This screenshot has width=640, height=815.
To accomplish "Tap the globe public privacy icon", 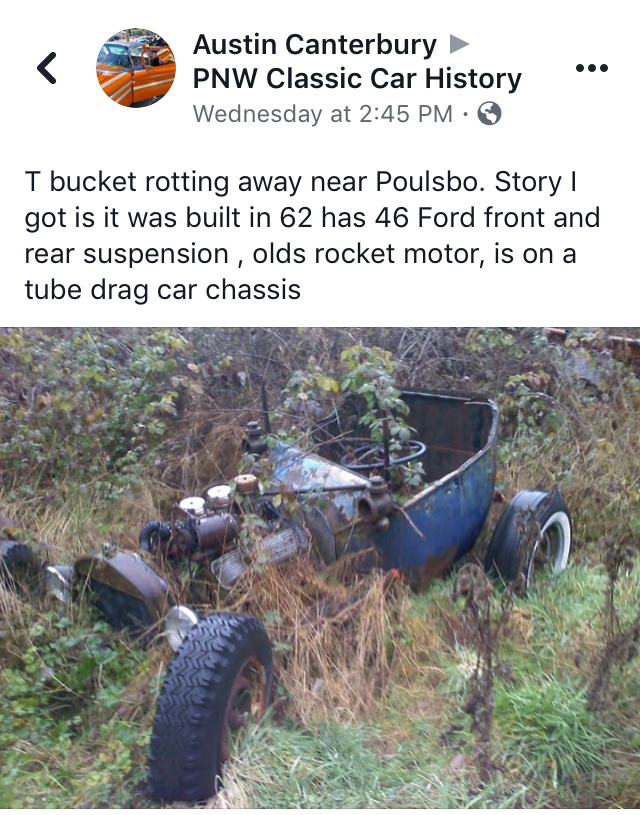I will pos(489,113).
